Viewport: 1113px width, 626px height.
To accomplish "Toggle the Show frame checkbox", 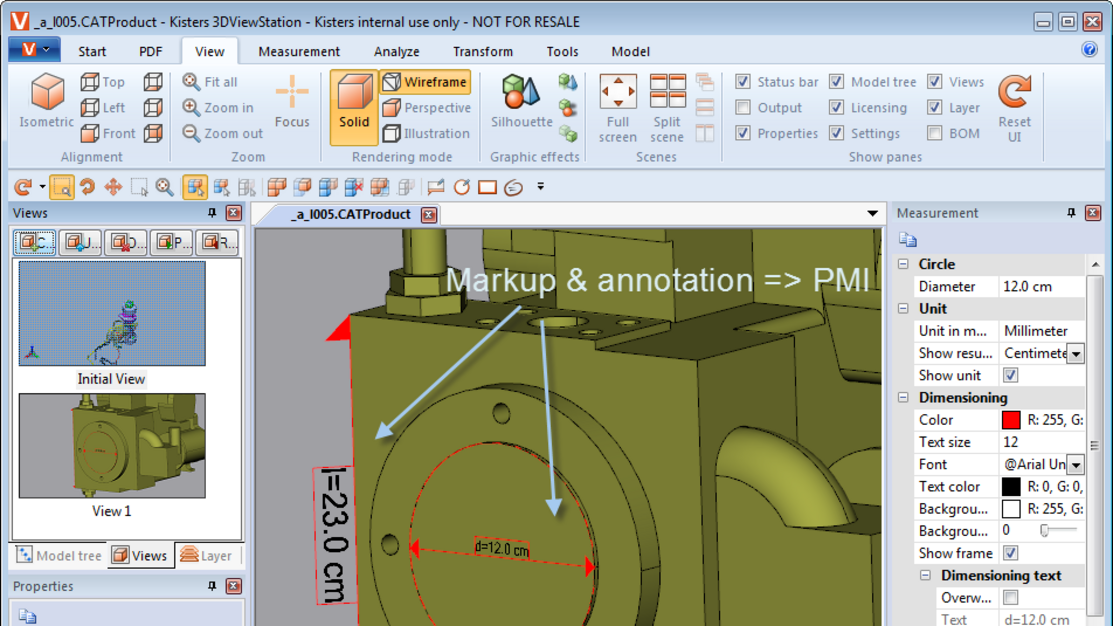I will [x=1011, y=553].
